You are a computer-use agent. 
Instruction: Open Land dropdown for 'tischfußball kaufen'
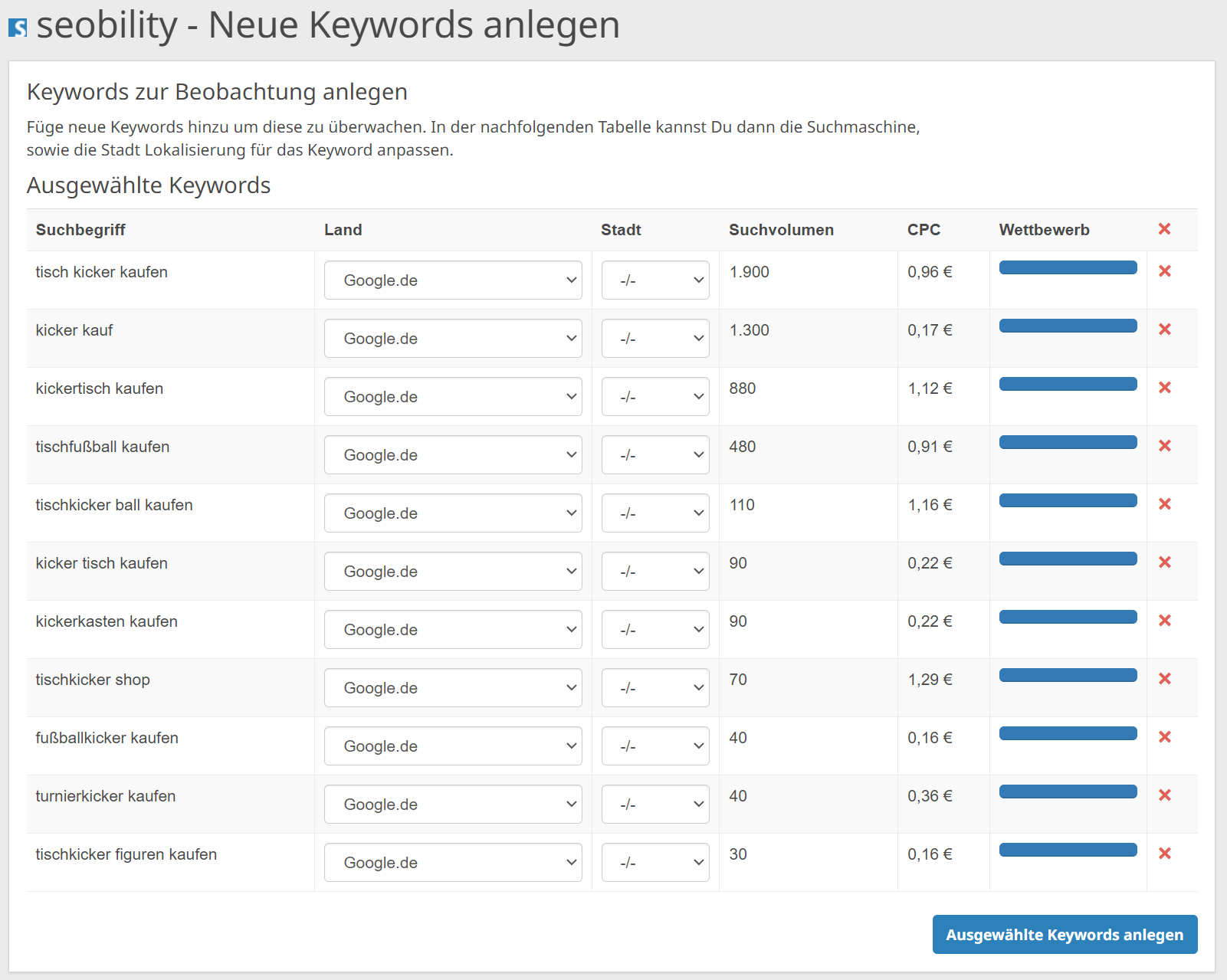(x=453, y=455)
